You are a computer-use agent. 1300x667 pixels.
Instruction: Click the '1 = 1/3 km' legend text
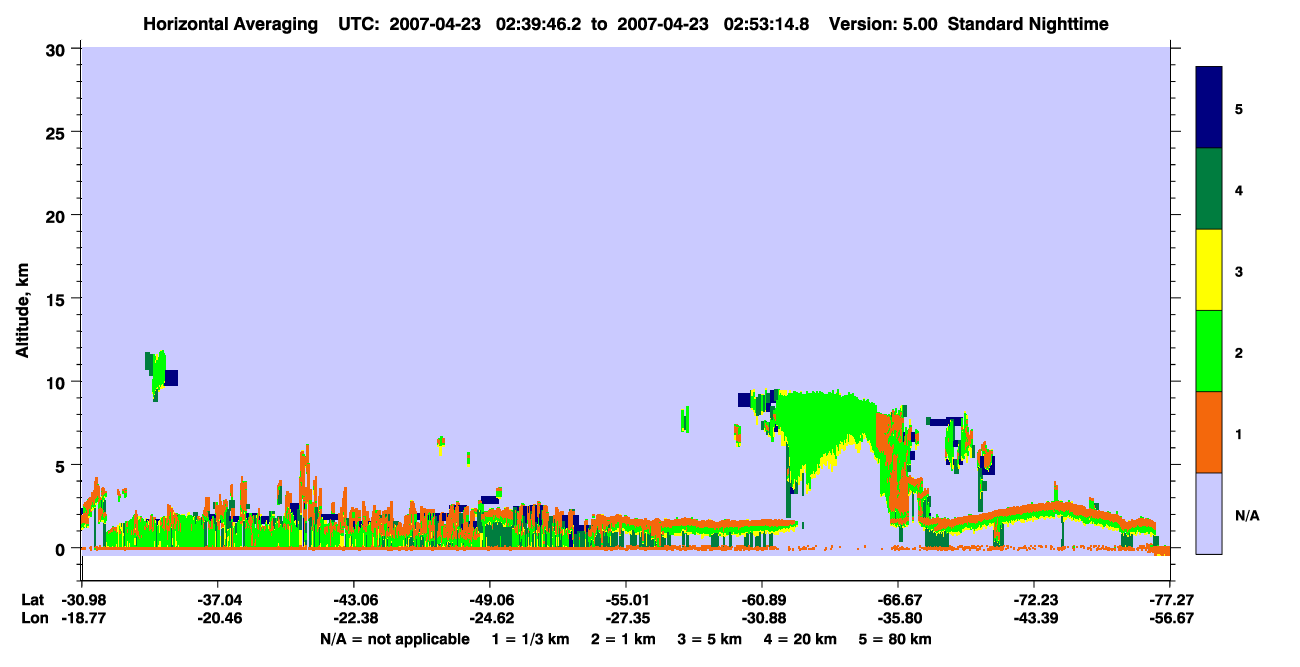(x=530, y=639)
